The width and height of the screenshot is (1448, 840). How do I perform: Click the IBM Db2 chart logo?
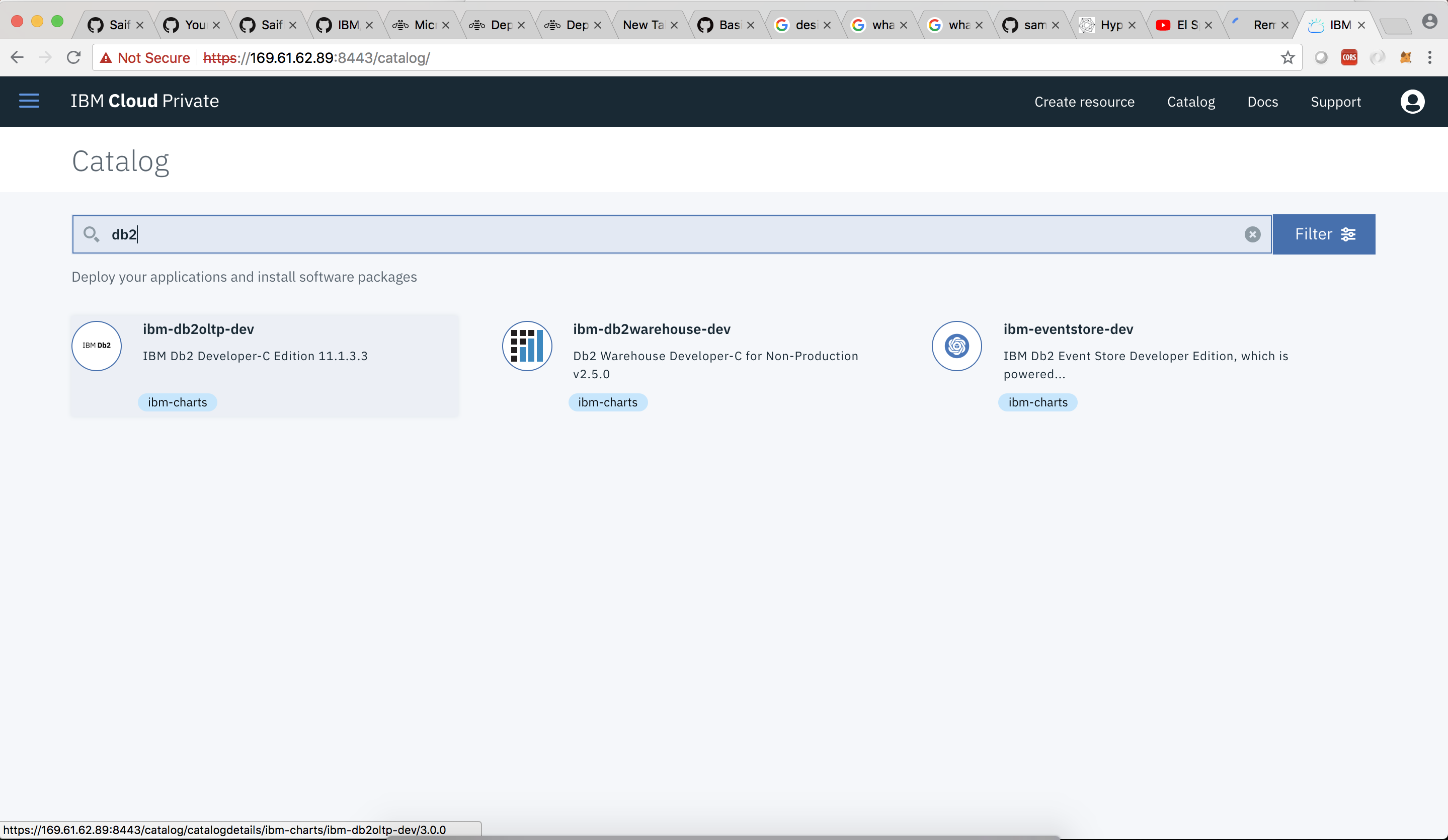[x=97, y=346]
